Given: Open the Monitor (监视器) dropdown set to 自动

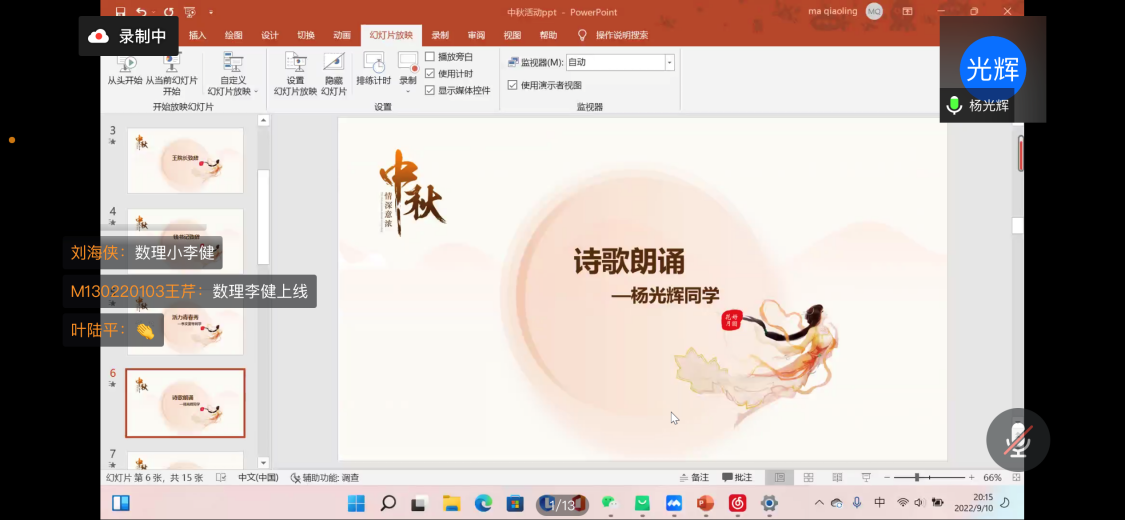Looking at the screenshot, I should click(669, 62).
